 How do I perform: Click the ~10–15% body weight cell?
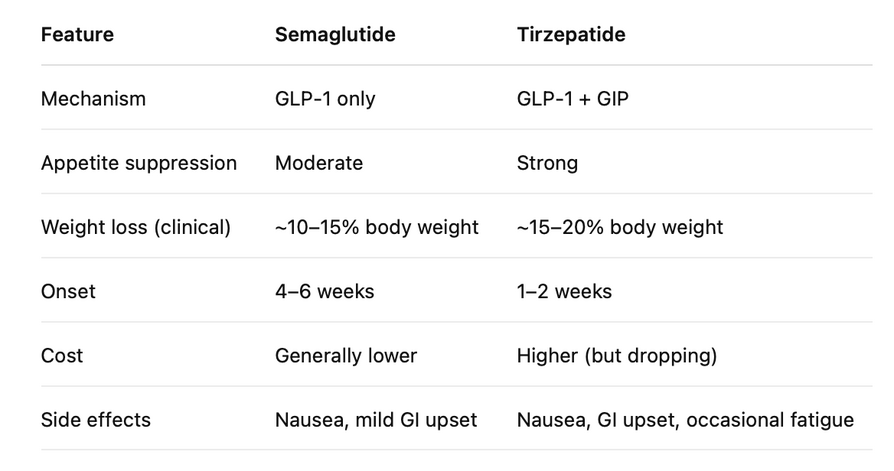point(376,227)
